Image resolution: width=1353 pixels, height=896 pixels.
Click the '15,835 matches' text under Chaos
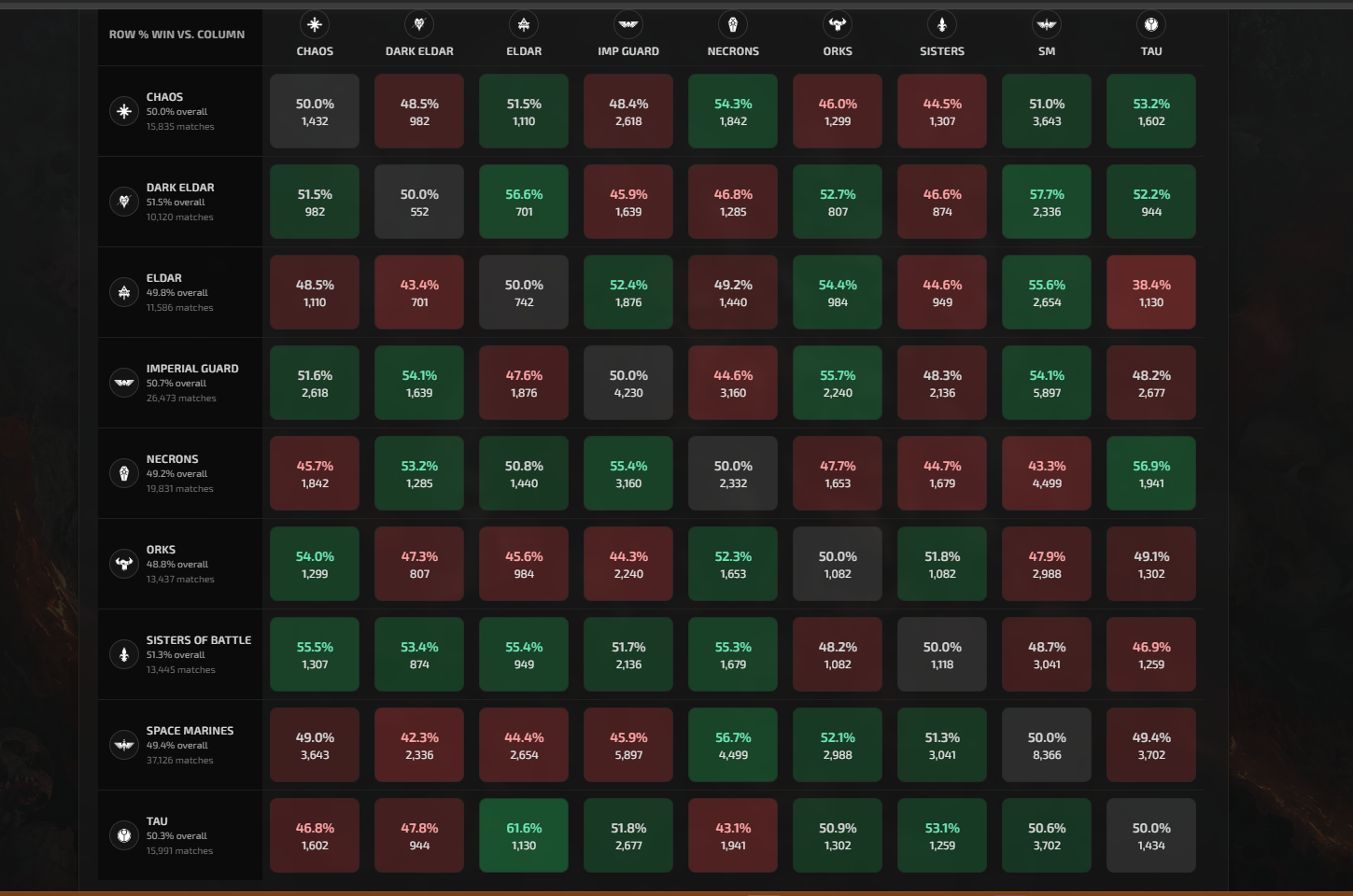pyautogui.click(x=180, y=127)
